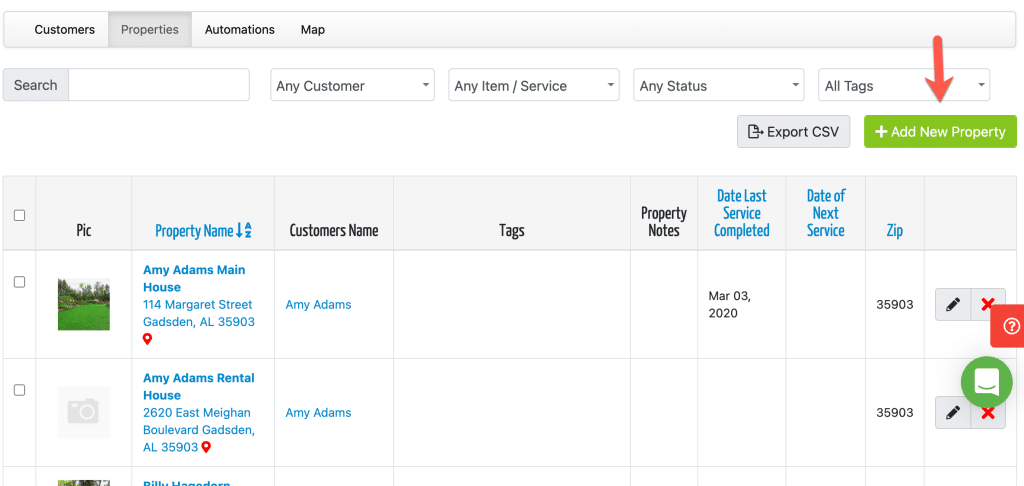Click the Export CSV button
Screen dimensions: 1024x486
point(793,131)
